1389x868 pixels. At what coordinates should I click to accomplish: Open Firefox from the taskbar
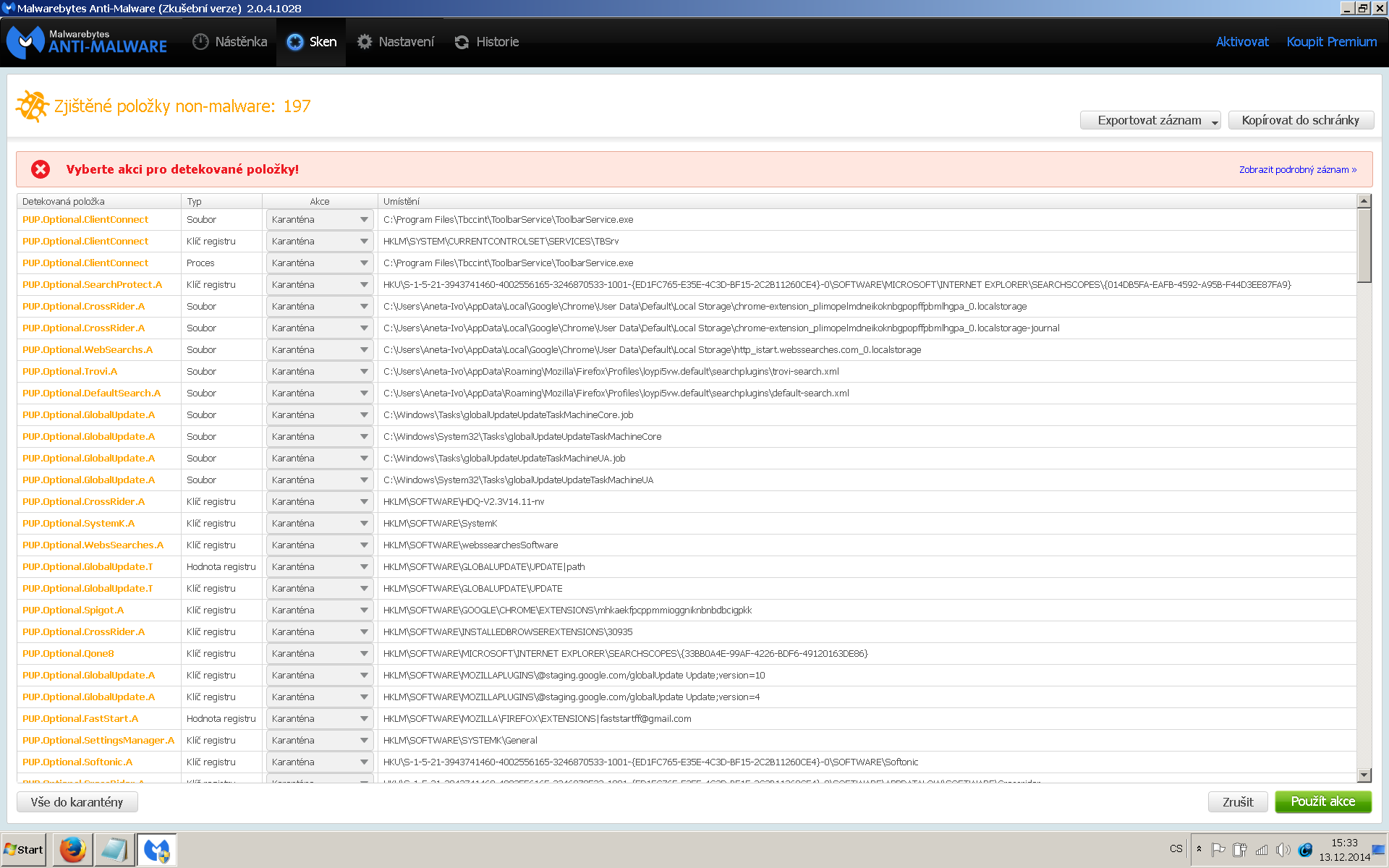(x=72, y=849)
